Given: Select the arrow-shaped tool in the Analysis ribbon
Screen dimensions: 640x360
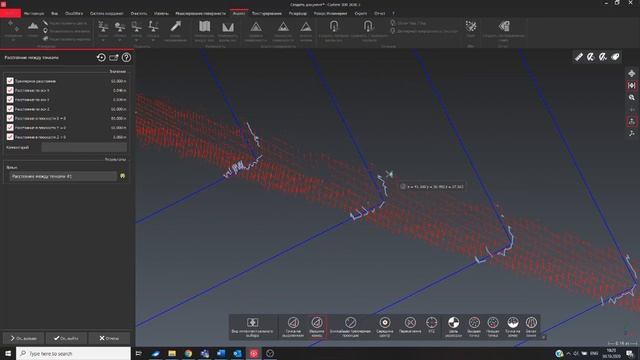Looking at the screenshot, I should 176,27.
